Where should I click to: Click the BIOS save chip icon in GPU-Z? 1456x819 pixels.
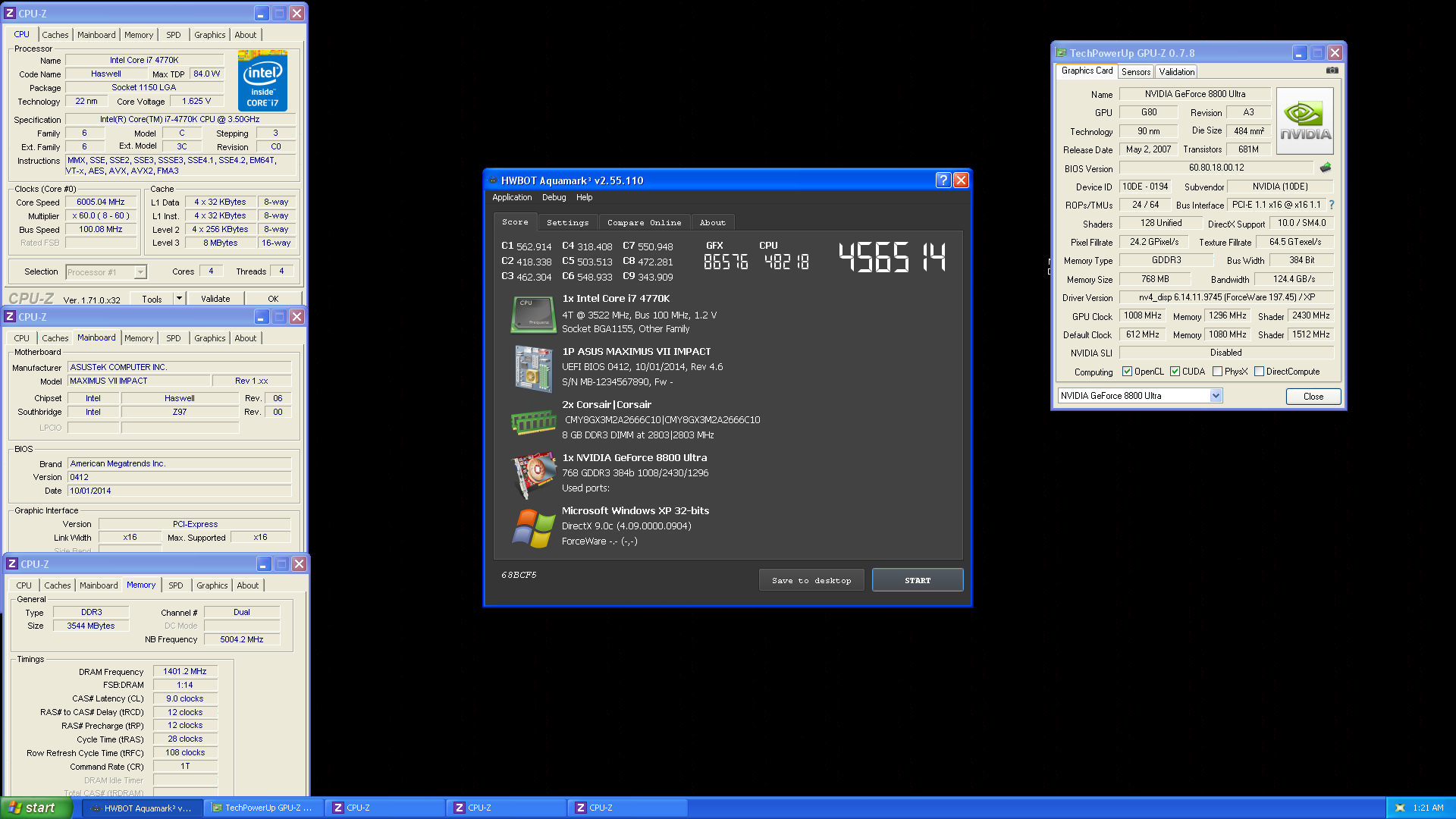click(1326, 168)
